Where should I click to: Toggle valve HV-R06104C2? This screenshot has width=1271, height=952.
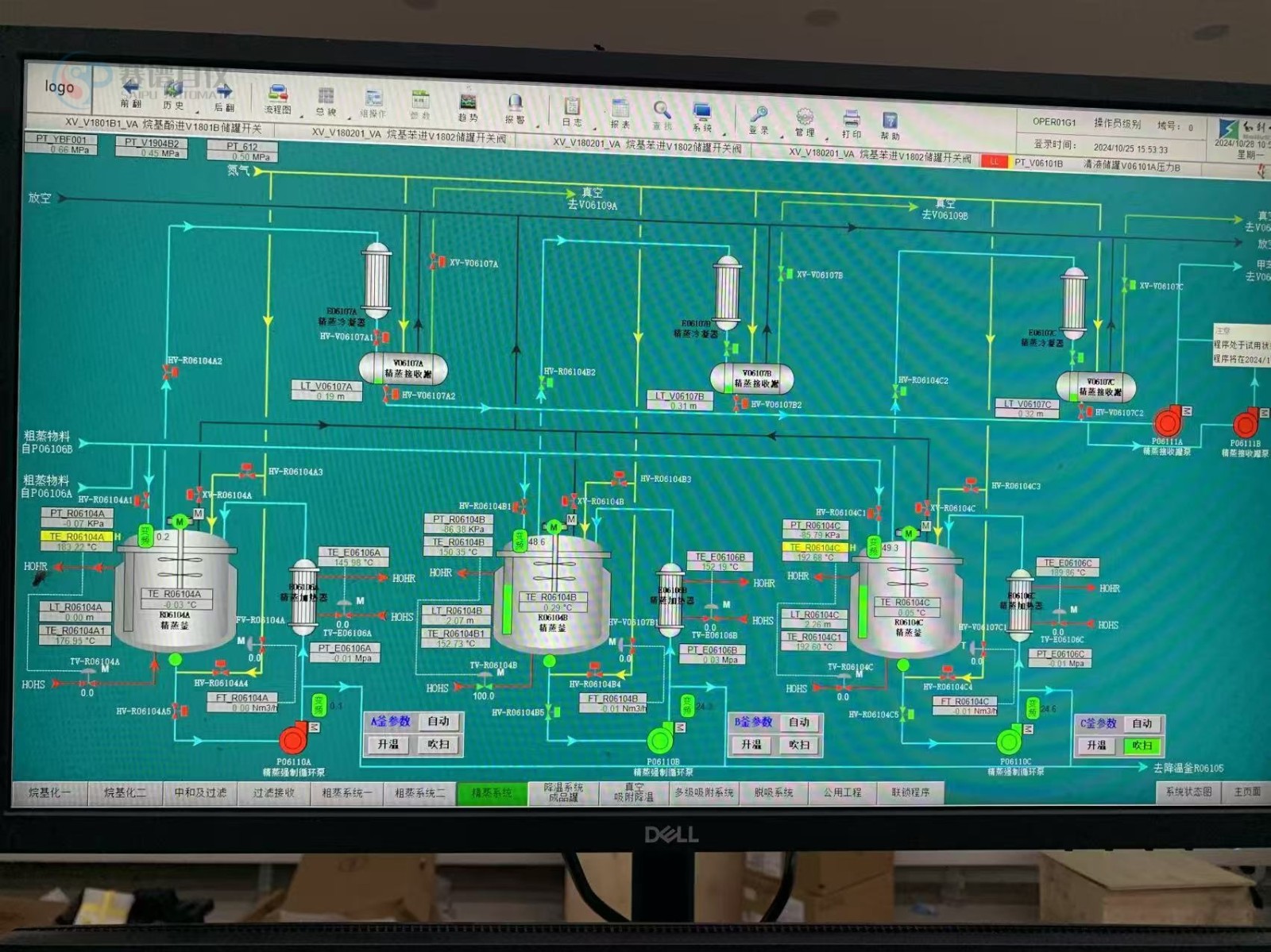coord(901,391)
